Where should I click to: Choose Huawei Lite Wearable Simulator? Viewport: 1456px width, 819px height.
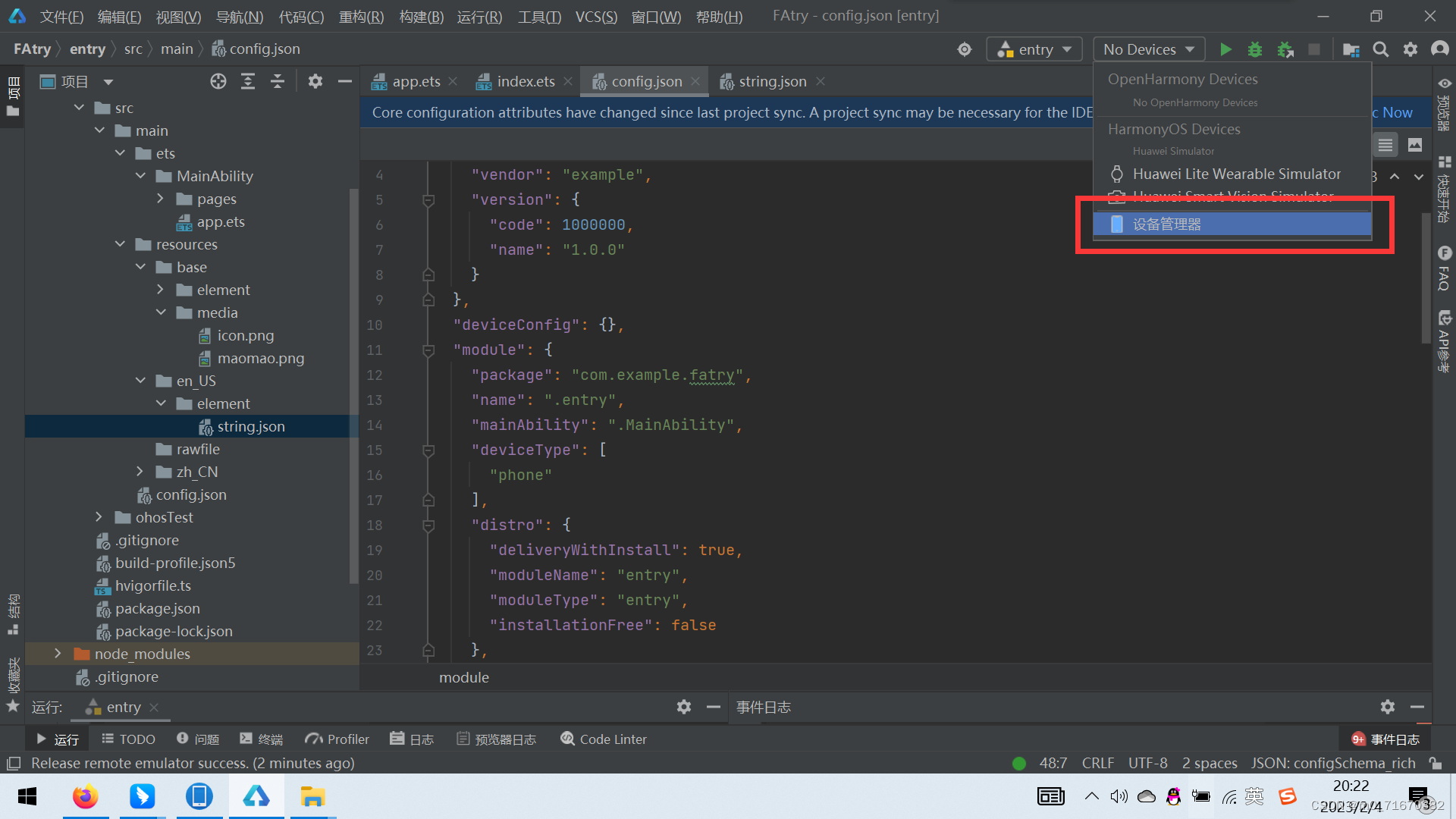tap(1236, 174)
